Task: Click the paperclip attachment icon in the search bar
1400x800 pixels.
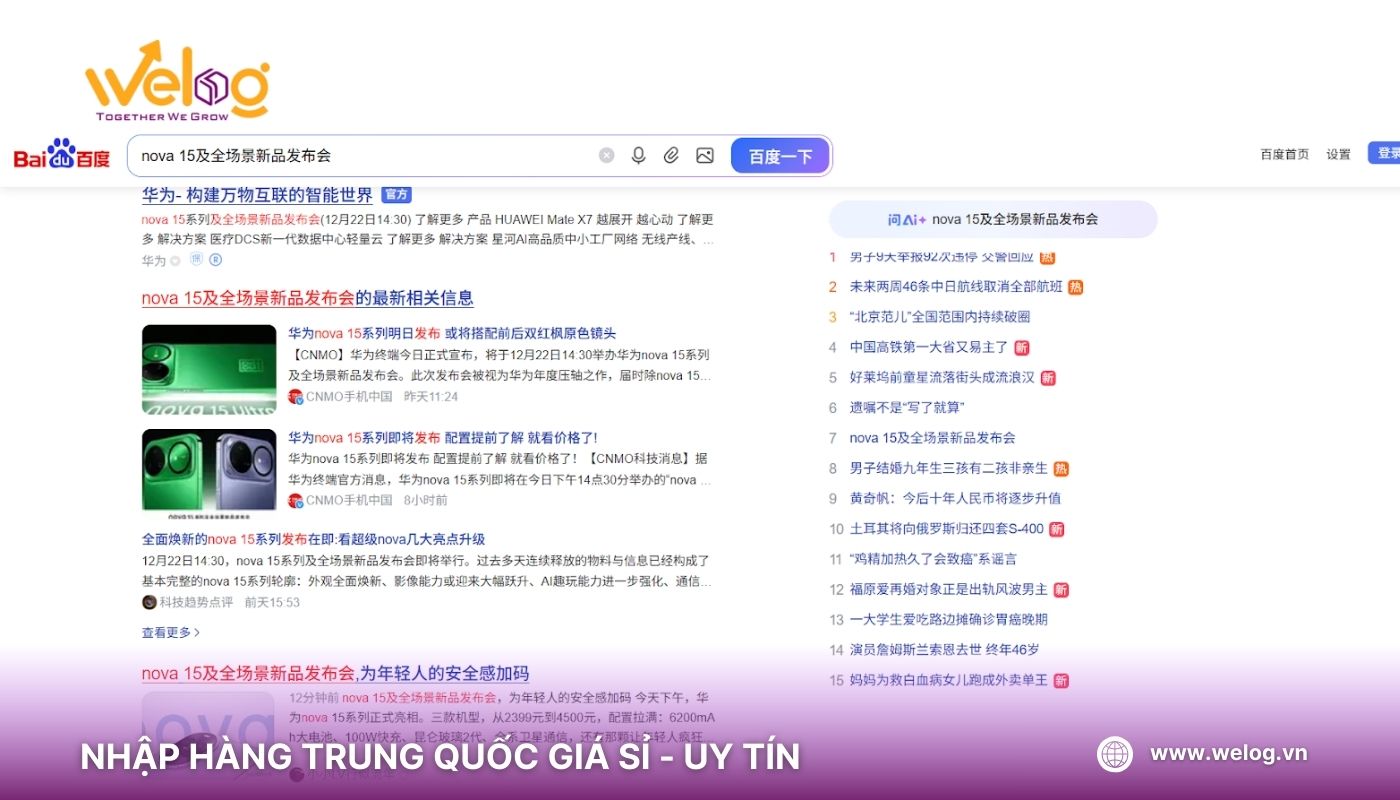Action: (671, 155)
